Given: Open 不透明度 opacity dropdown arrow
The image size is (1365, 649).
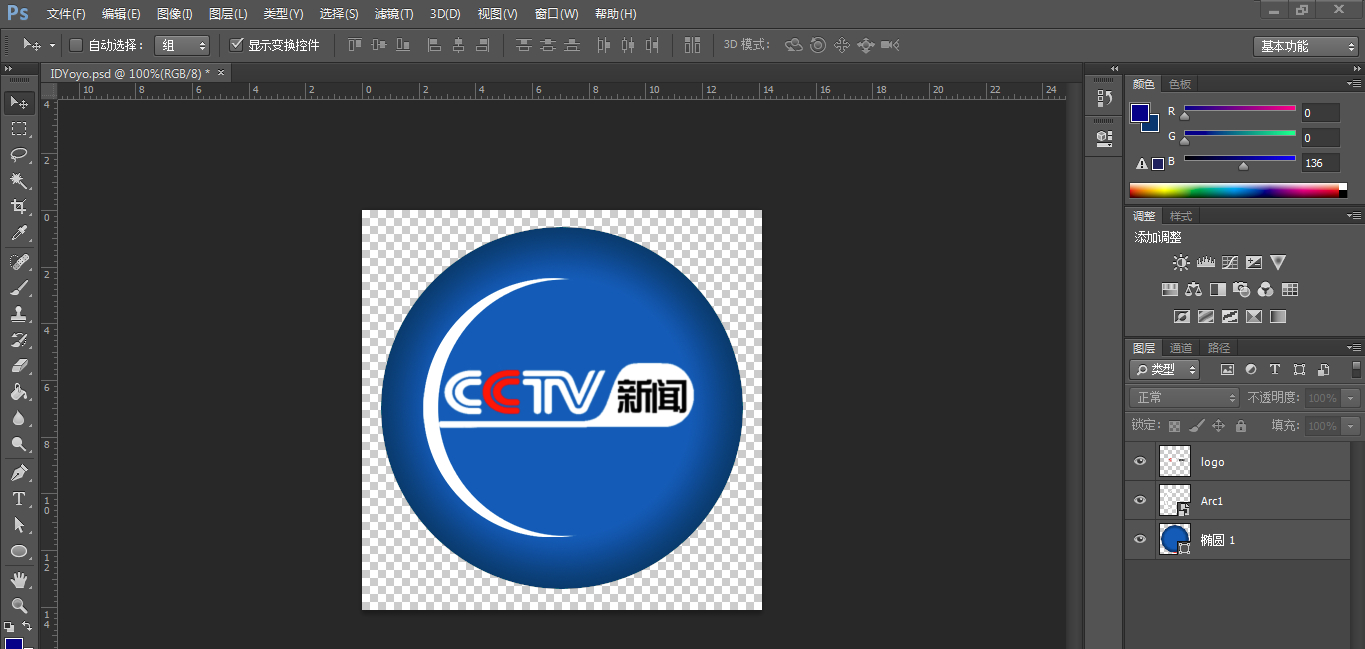Looking at the screenshot, I should pyautogui.click(x=1352, y=398).
